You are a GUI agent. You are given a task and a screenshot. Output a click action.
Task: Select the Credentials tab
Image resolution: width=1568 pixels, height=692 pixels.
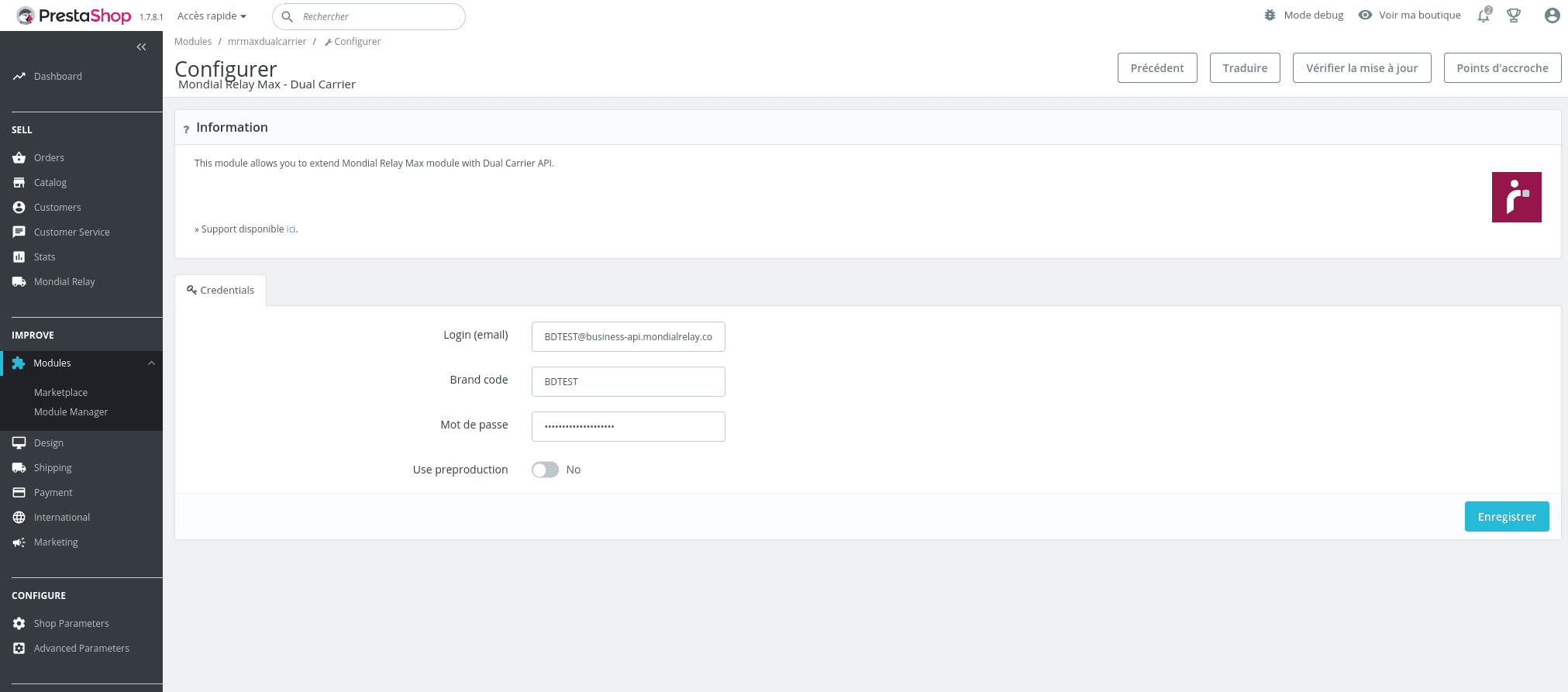(221, 291)
